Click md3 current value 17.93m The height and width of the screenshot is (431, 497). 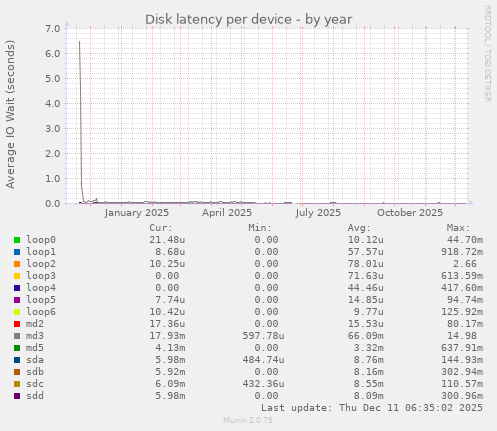[167, 336]
